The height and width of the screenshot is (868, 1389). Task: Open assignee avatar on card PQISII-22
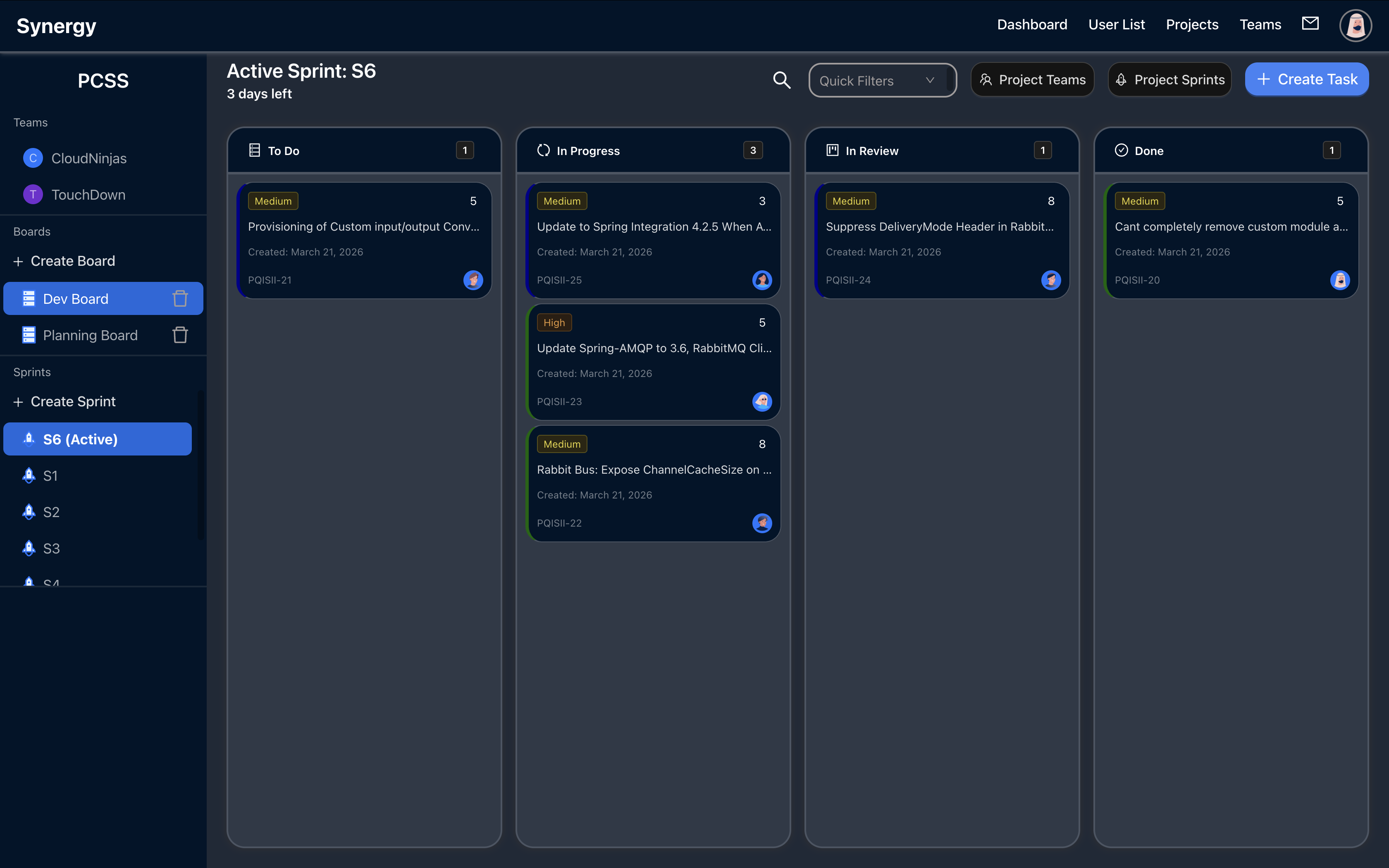pyautogui.click(x=762, y=523)
